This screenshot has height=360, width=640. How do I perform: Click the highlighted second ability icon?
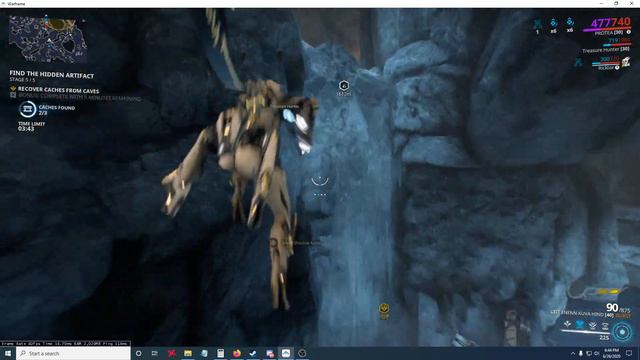click(x=580, y=324)
